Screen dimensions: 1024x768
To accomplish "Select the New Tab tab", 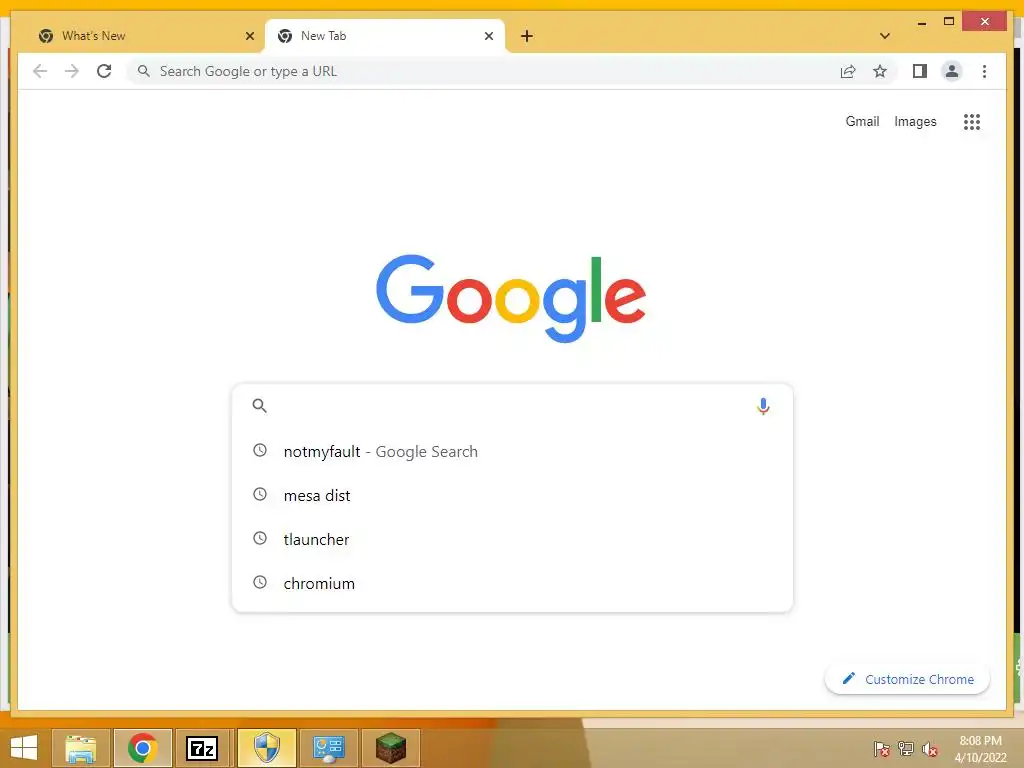I will (x=385, y=36).
